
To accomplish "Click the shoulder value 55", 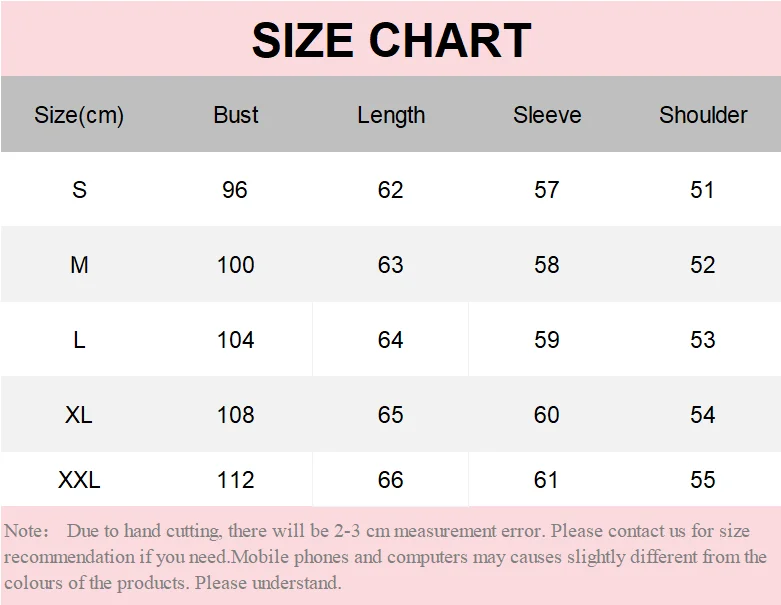I will coord(703,480).
